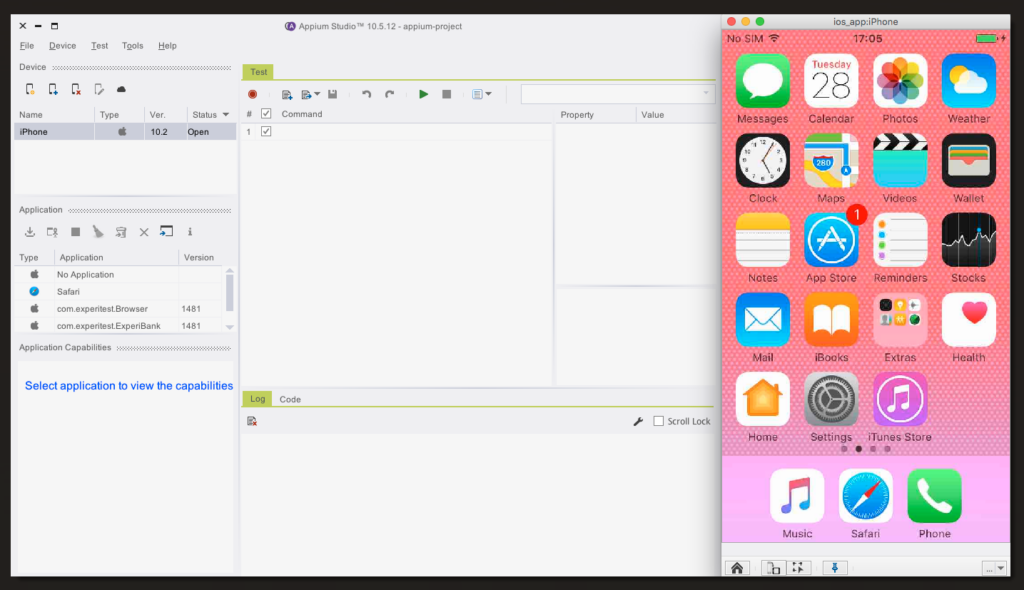The image size is (1024, 590).
Task: Click the clear application data broom icon
Action: (98, 232)
